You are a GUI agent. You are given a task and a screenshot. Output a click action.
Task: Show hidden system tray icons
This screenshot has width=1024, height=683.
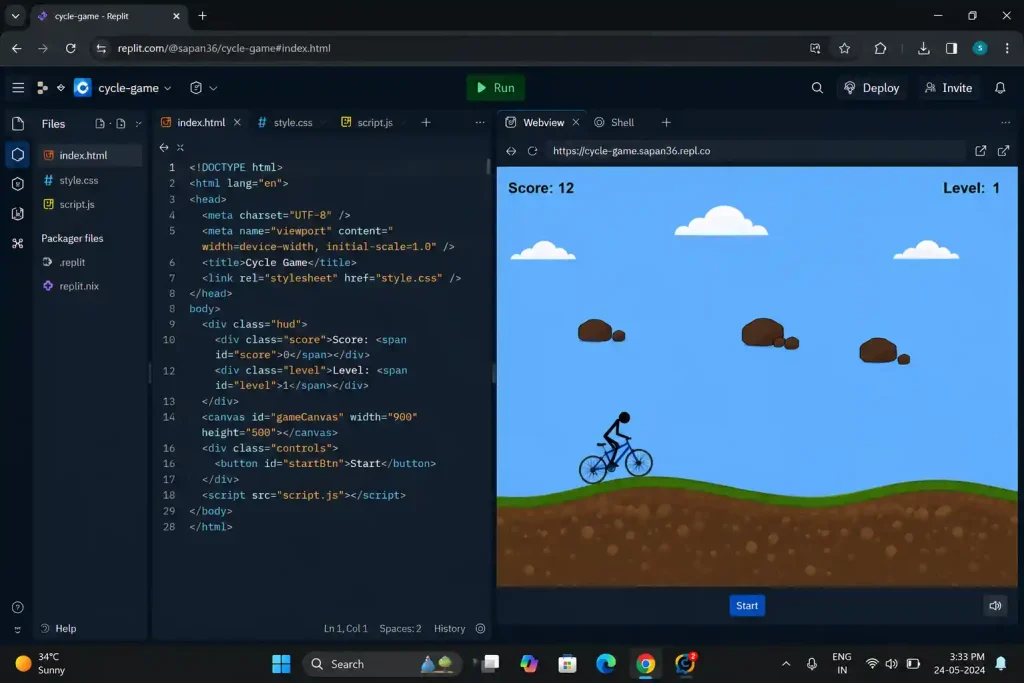tap(786, 664)
